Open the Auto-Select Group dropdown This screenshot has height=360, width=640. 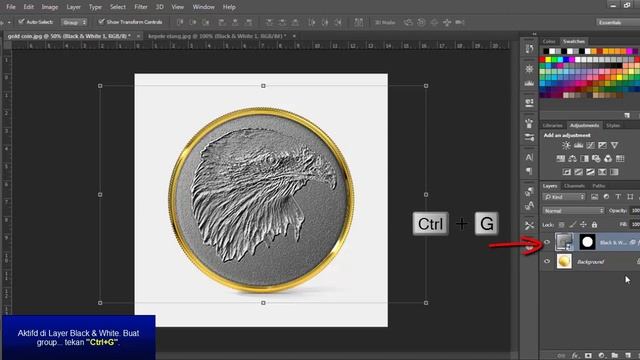(74, 22)
